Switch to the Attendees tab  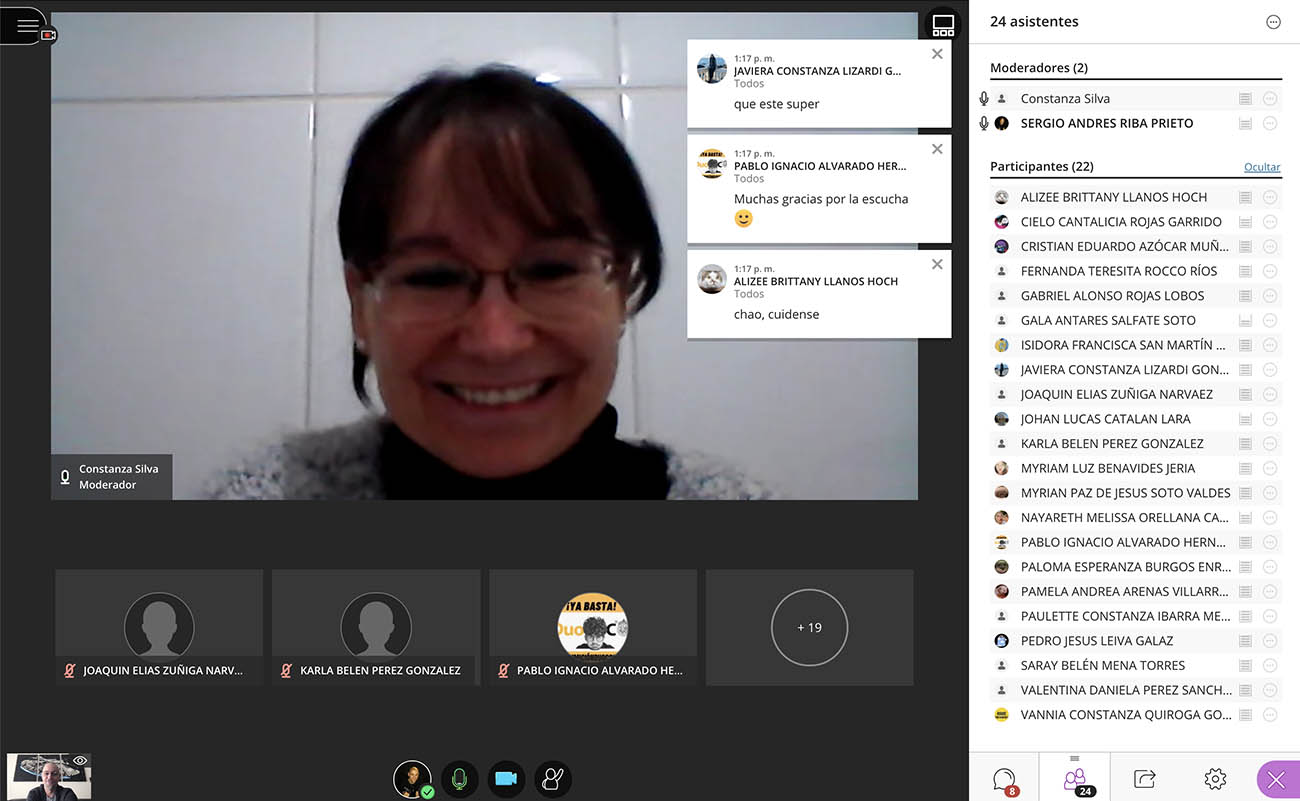coord(1075,778)
